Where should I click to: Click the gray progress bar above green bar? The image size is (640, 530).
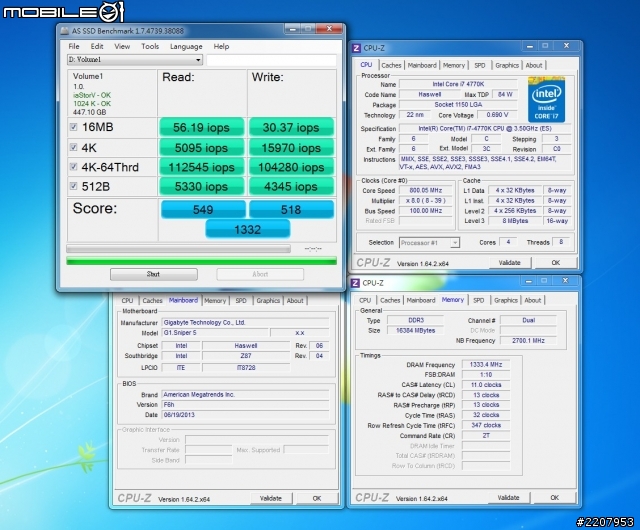point(178,248)
